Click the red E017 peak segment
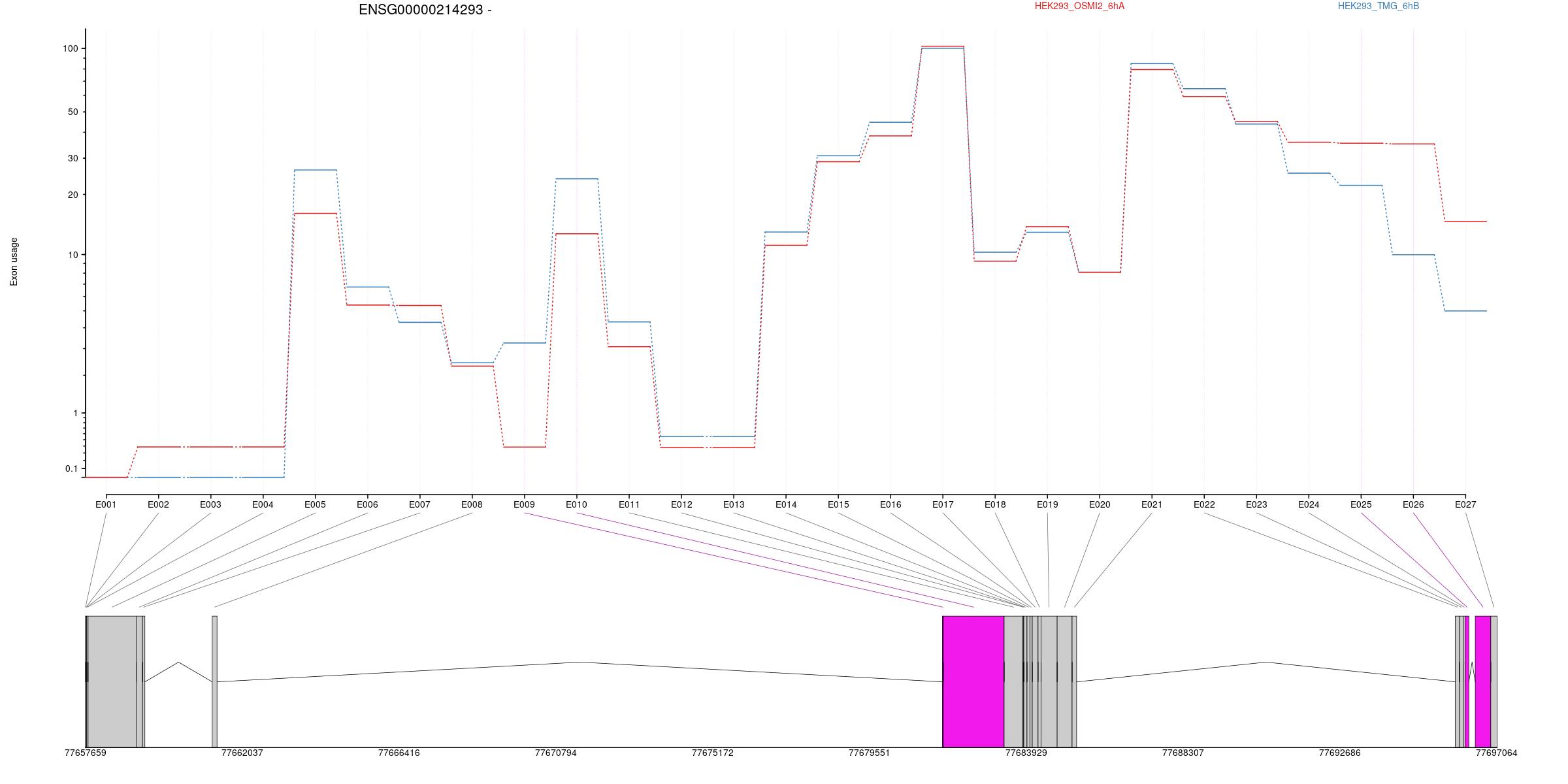Image resolution: width=1568 pixels, height=784 pixels. click(943, 46)
